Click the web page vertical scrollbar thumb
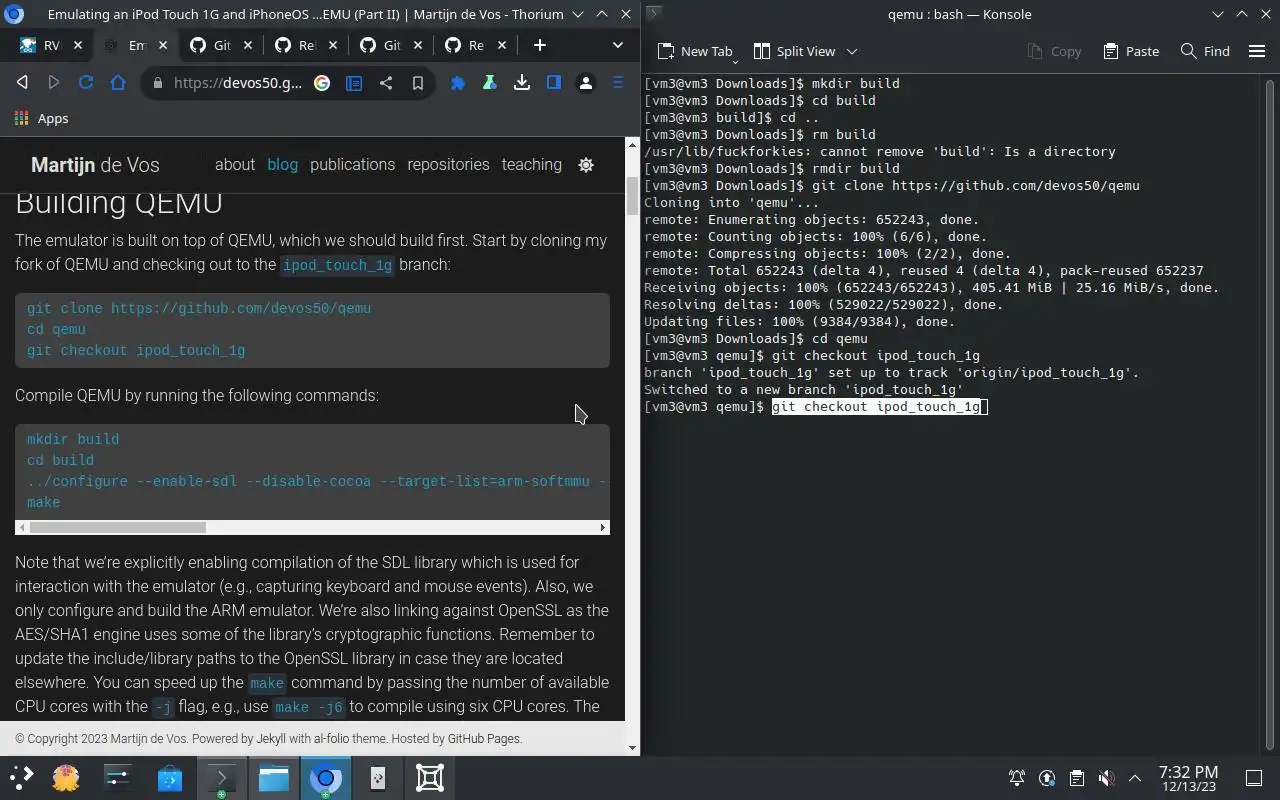The width and height of the screenshot is (1280, 800). click(x=632, y=195)
